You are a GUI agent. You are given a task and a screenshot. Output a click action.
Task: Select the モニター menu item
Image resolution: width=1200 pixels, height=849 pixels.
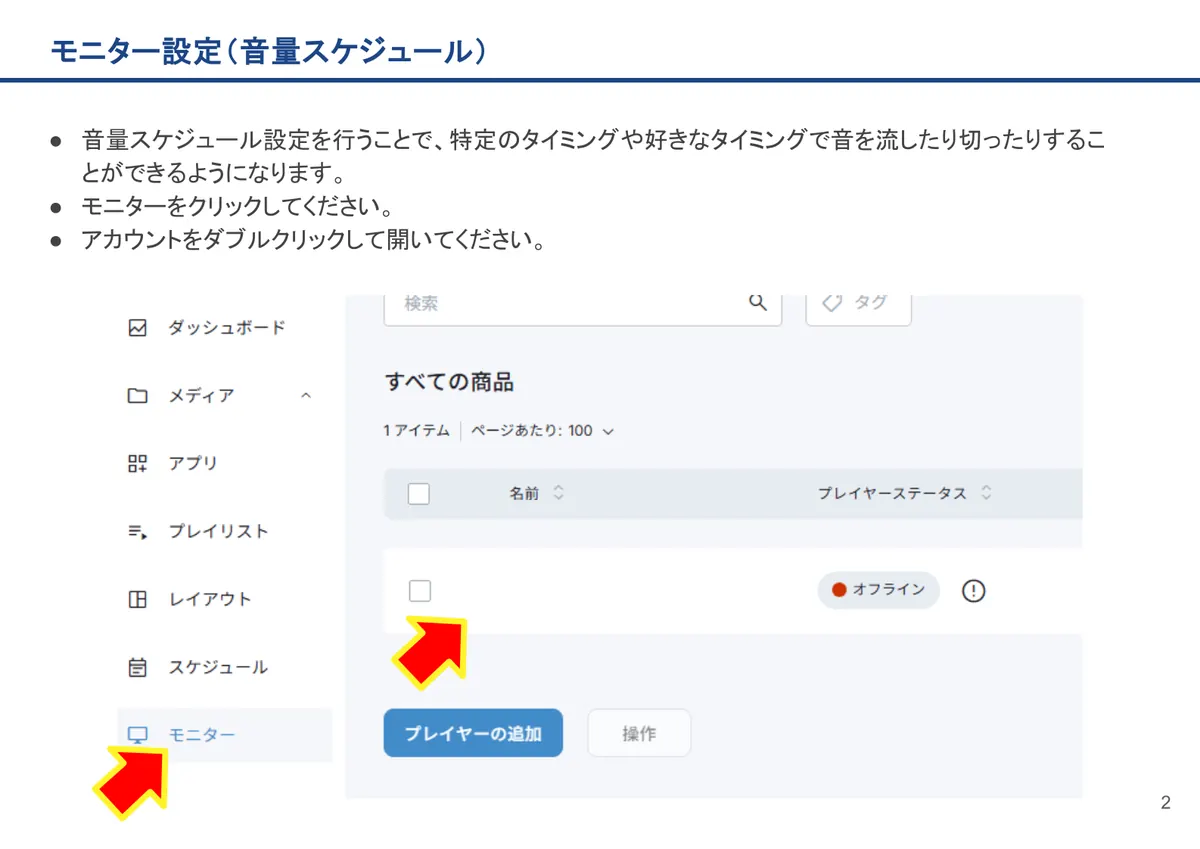[x=225, y=735]
